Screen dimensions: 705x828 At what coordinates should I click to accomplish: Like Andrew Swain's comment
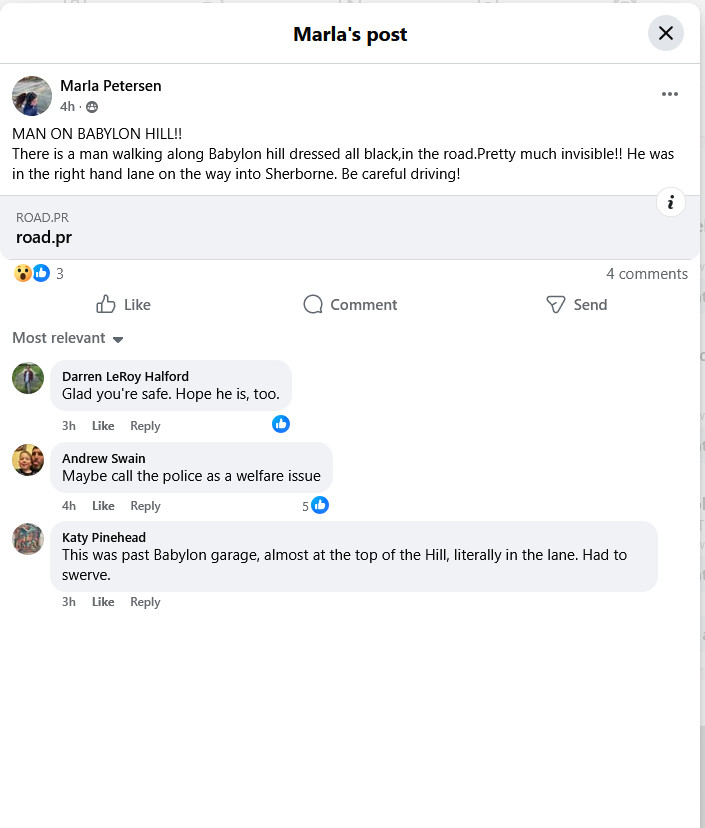(103, 506)
